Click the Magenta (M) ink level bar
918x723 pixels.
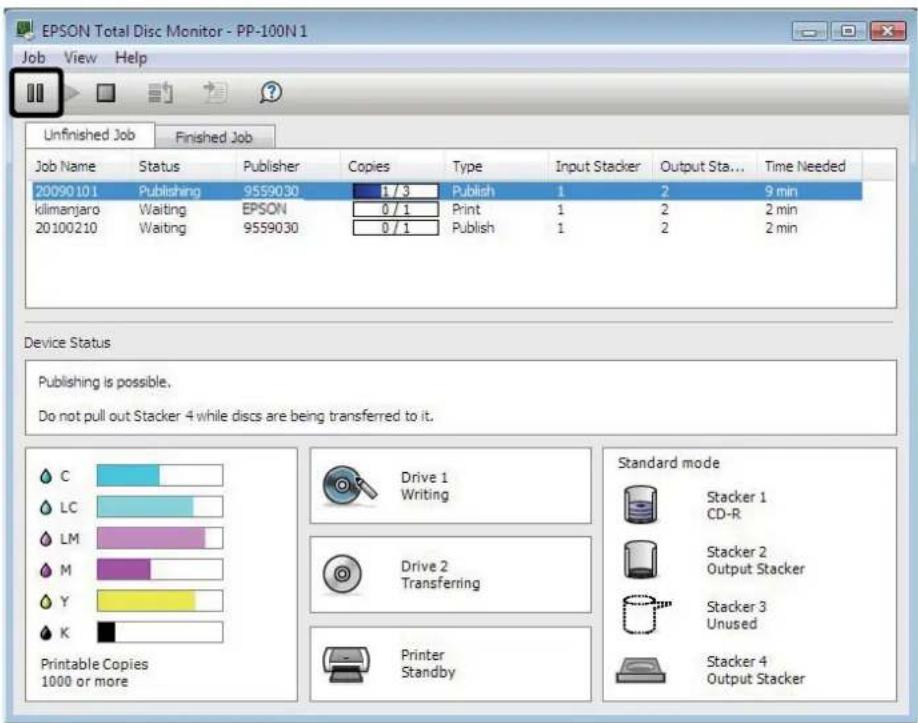[x=160, y=569]
